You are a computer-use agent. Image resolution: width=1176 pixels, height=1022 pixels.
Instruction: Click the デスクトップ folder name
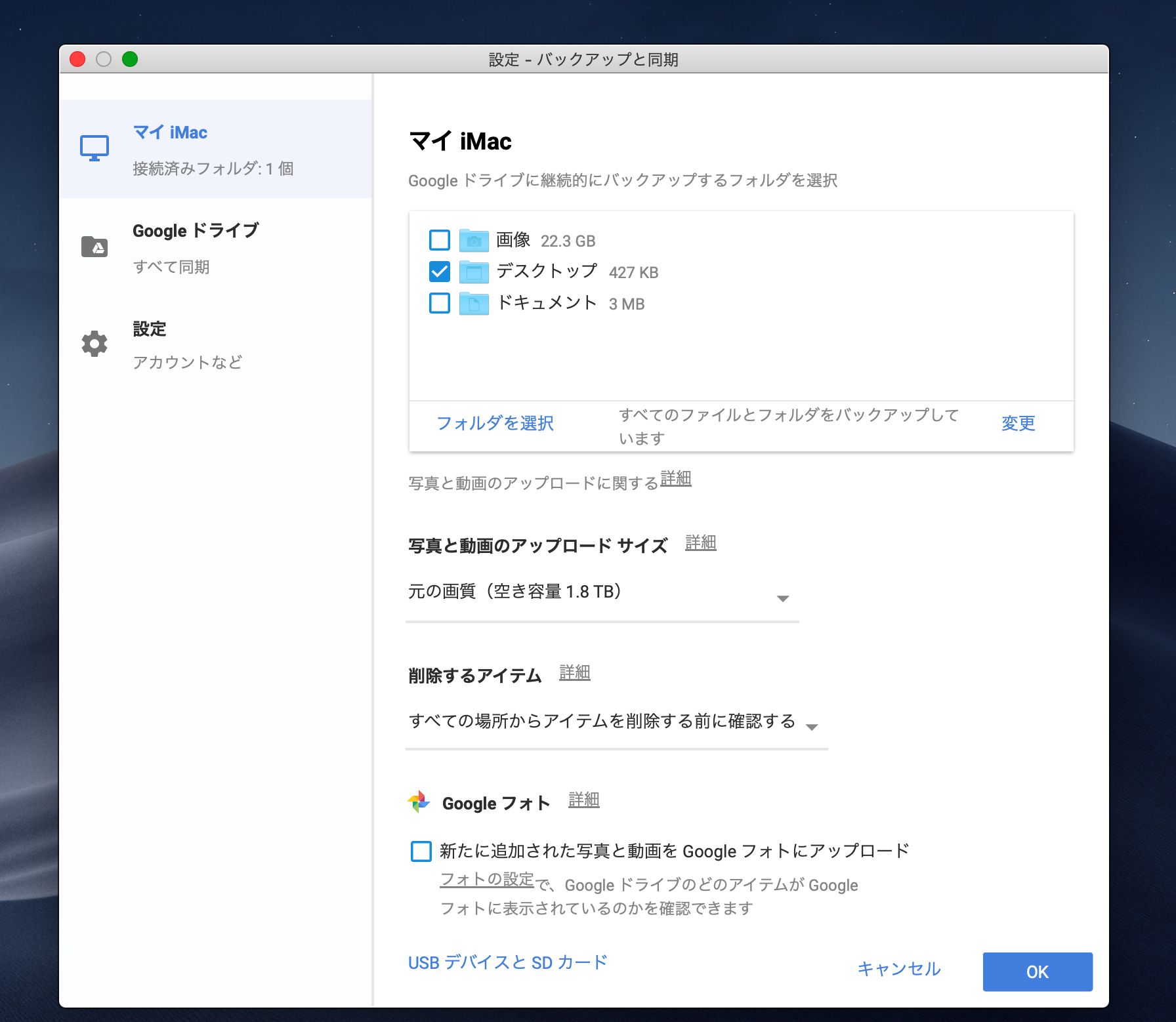(547, 271)
